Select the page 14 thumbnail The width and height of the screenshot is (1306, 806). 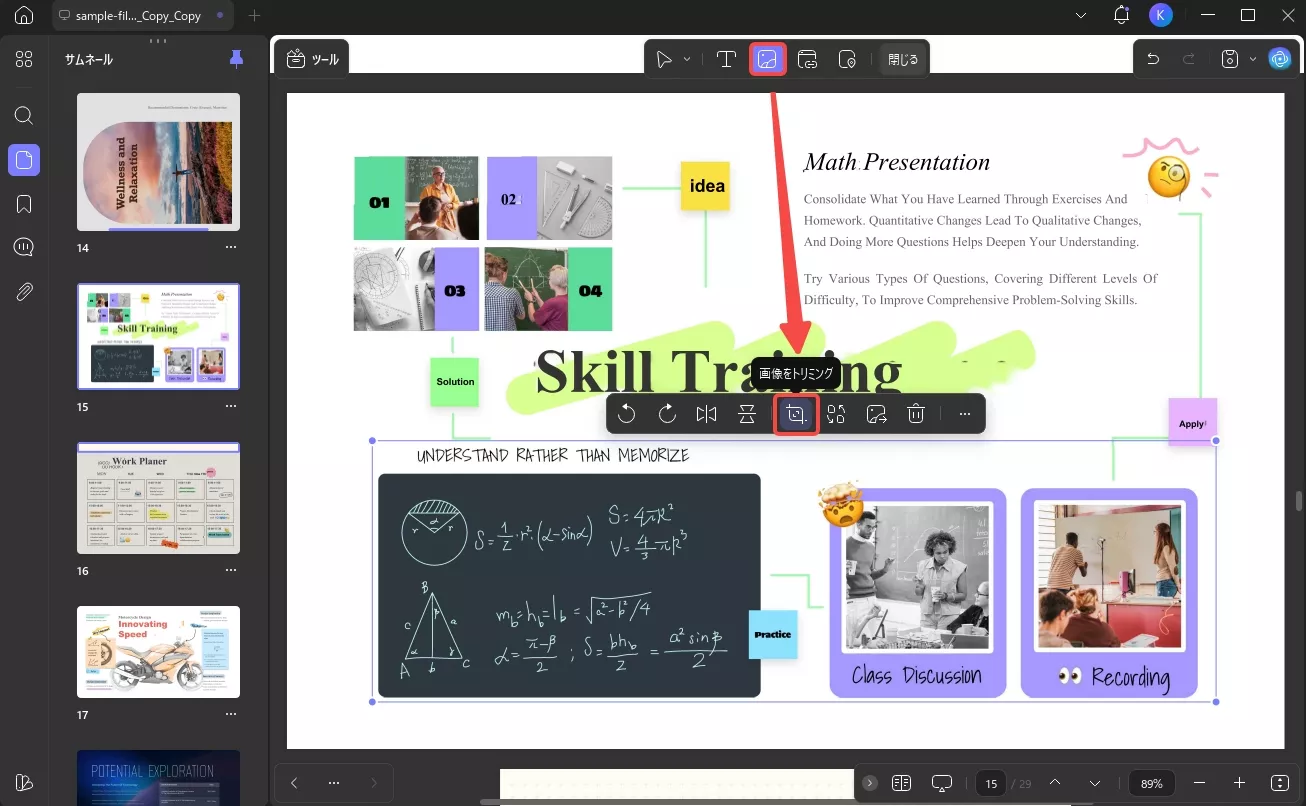[x=159, y=162]
